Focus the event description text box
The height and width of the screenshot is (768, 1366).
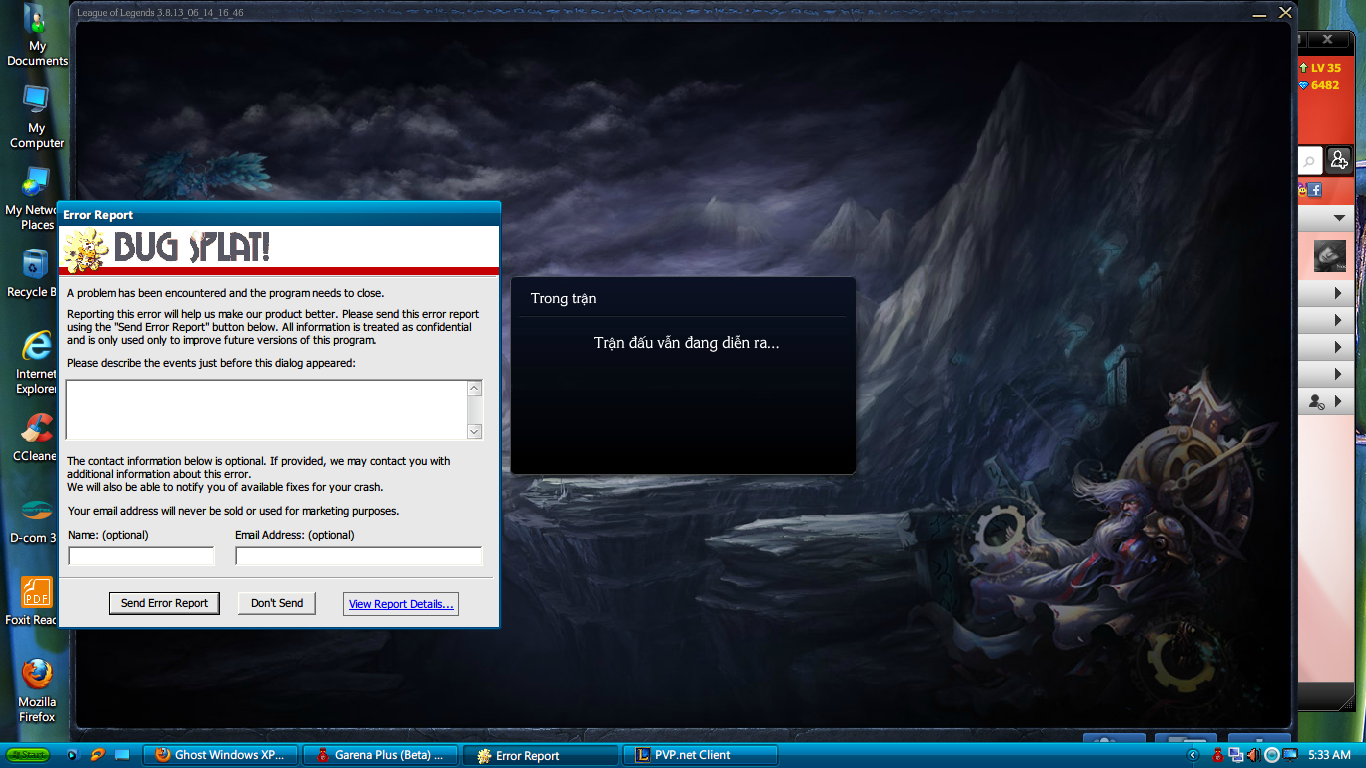pyautogui.click(x=266, y=410)
